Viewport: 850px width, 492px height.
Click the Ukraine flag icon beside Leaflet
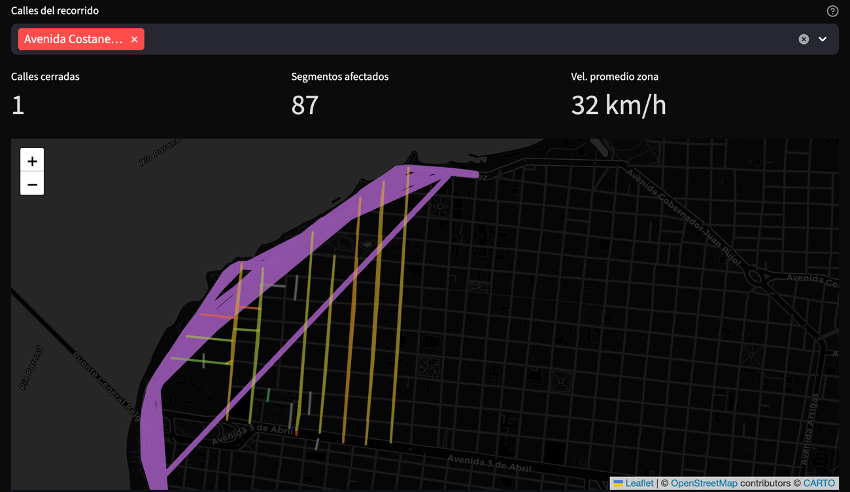(x=619, y=483)
